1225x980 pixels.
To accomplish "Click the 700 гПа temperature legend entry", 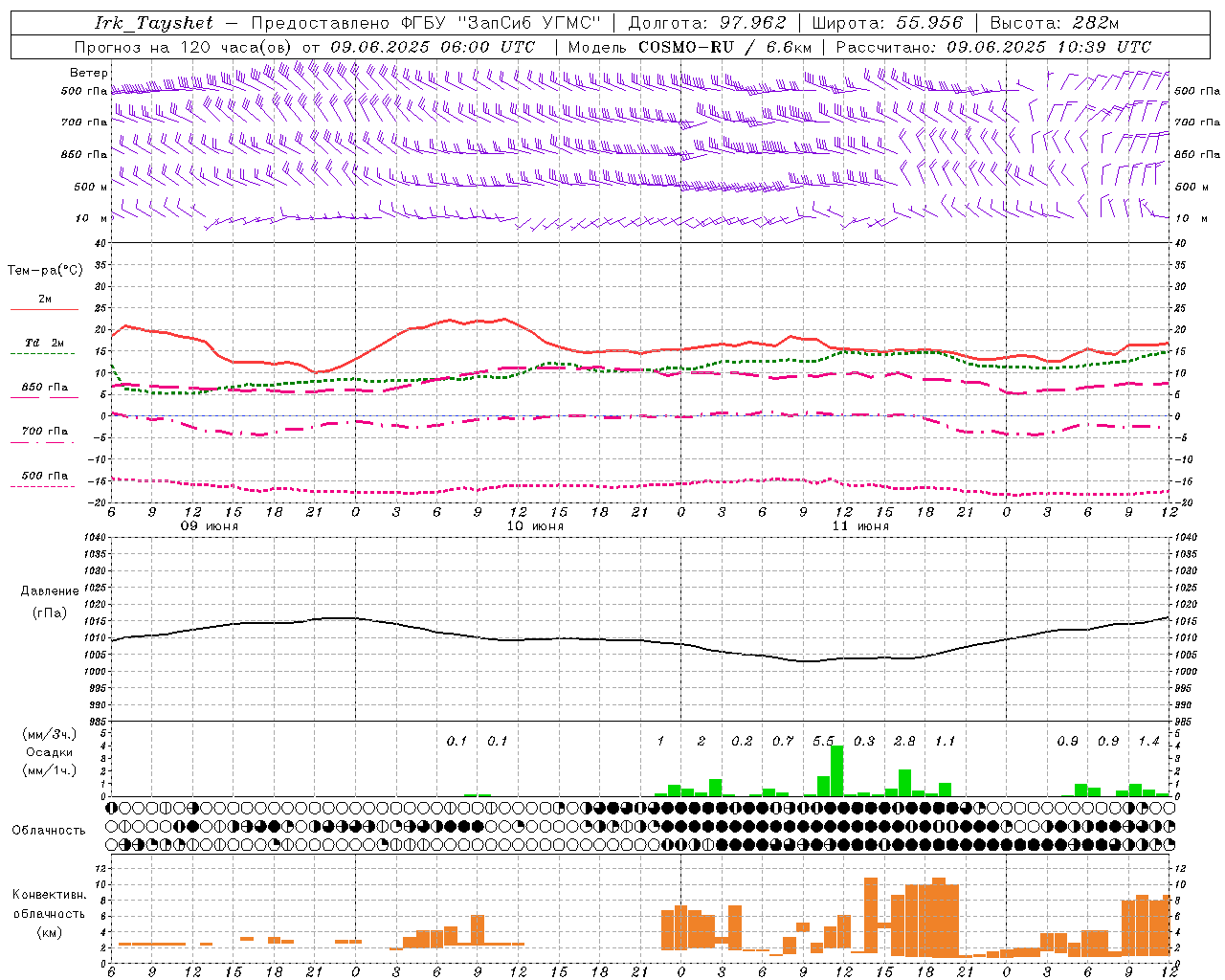I will 45,431.
